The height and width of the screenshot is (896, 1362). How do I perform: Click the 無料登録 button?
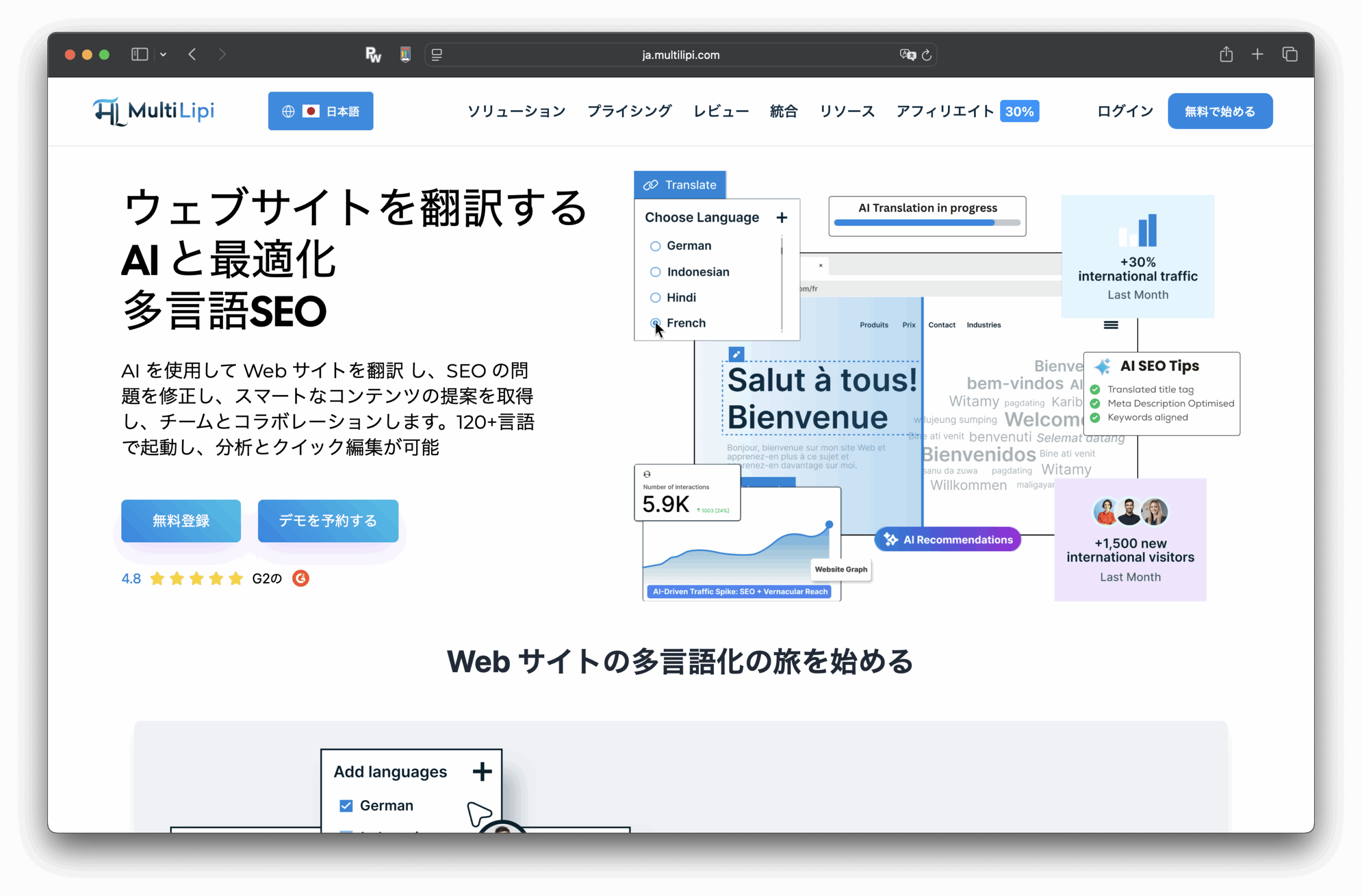pos(181,521)
